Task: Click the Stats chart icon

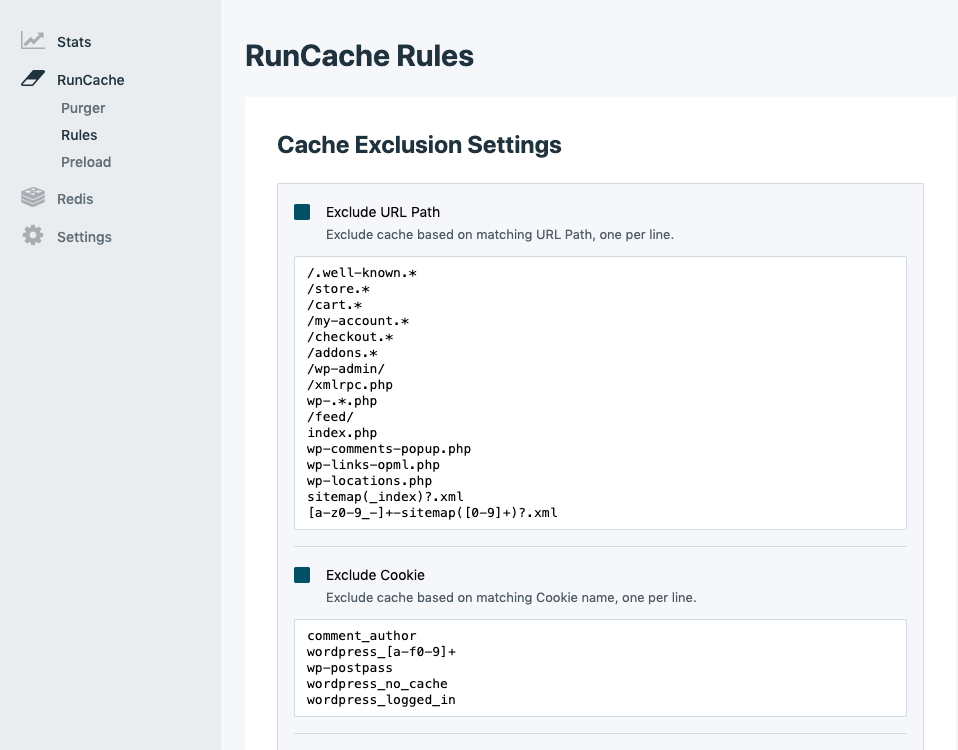Action: [33, 41]
